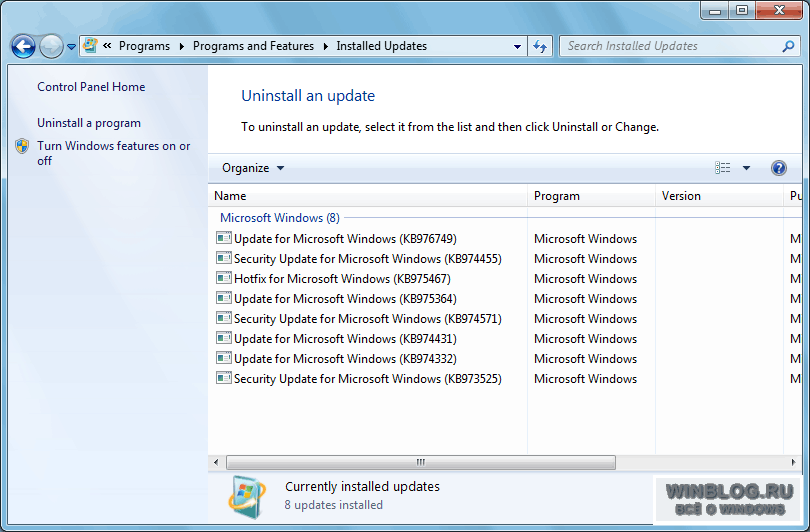
Task: Select Hotfix for Microsoft Windows (KB975467)
Action: tap(342, 279)
